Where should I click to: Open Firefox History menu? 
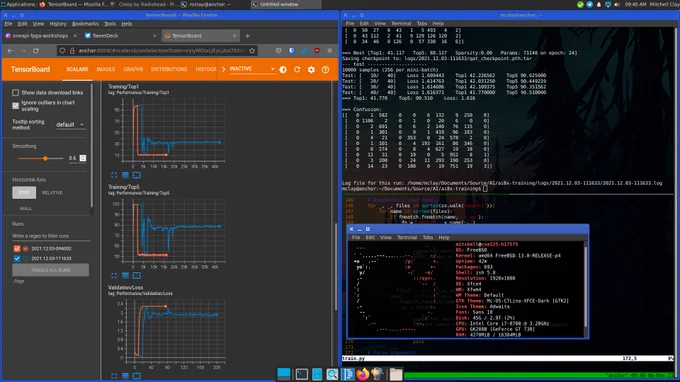(x=58, y=24)
